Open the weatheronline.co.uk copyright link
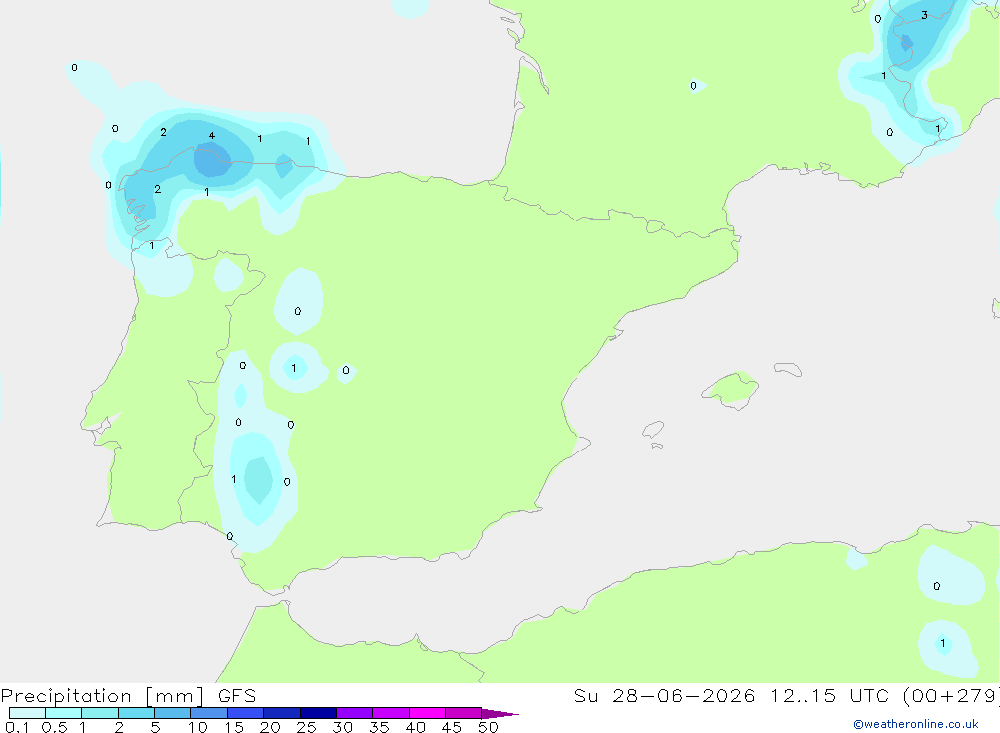 [x=915, y=724]
